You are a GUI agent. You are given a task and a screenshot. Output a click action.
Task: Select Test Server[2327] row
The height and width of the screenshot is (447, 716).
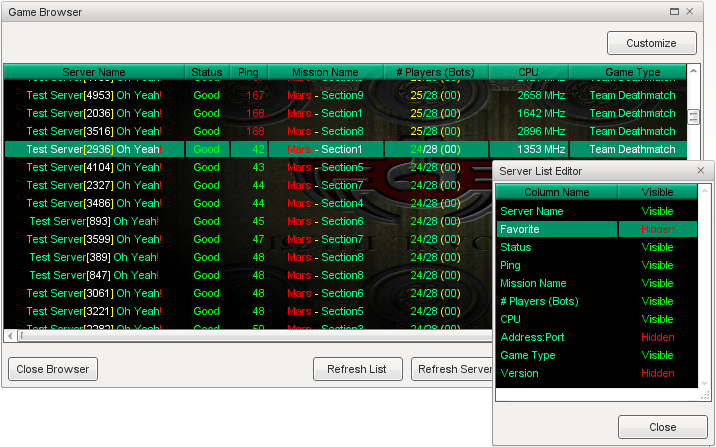point(249,185)
